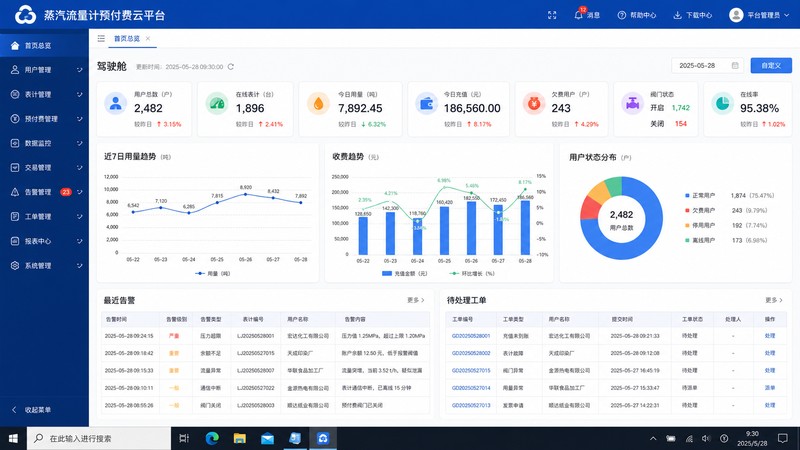
Task: Click the 在线率 pie icon
Action: [x=722, y=104]
